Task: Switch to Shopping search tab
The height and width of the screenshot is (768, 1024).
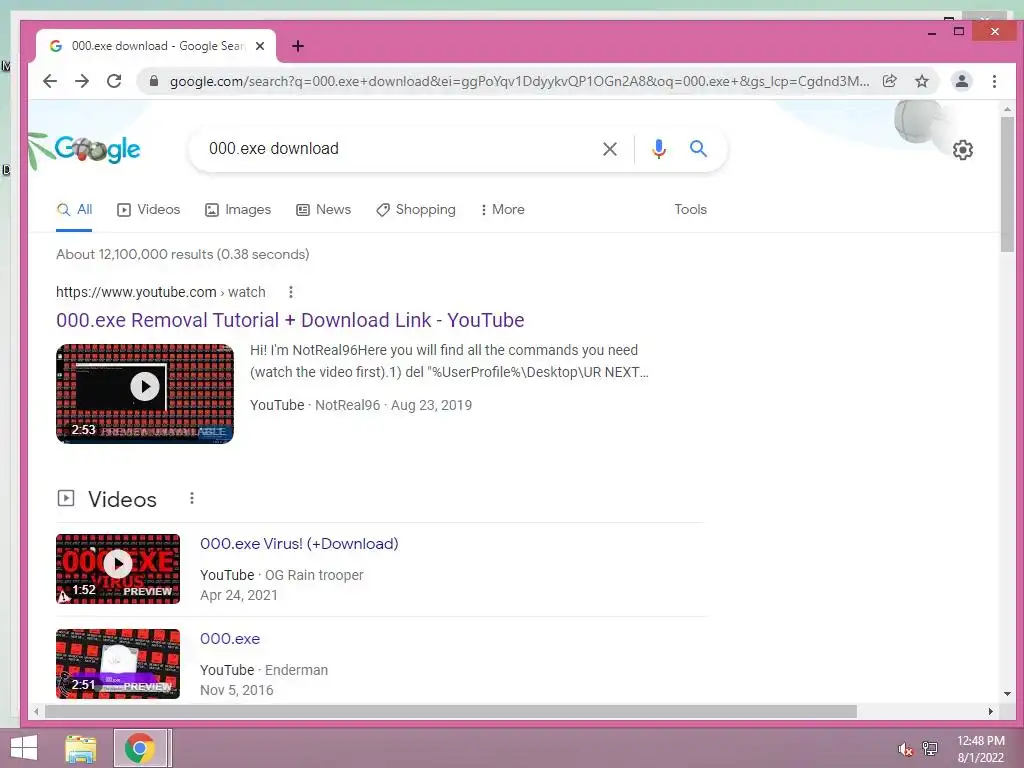Action: pyautogui.click(x=415, y=210)
